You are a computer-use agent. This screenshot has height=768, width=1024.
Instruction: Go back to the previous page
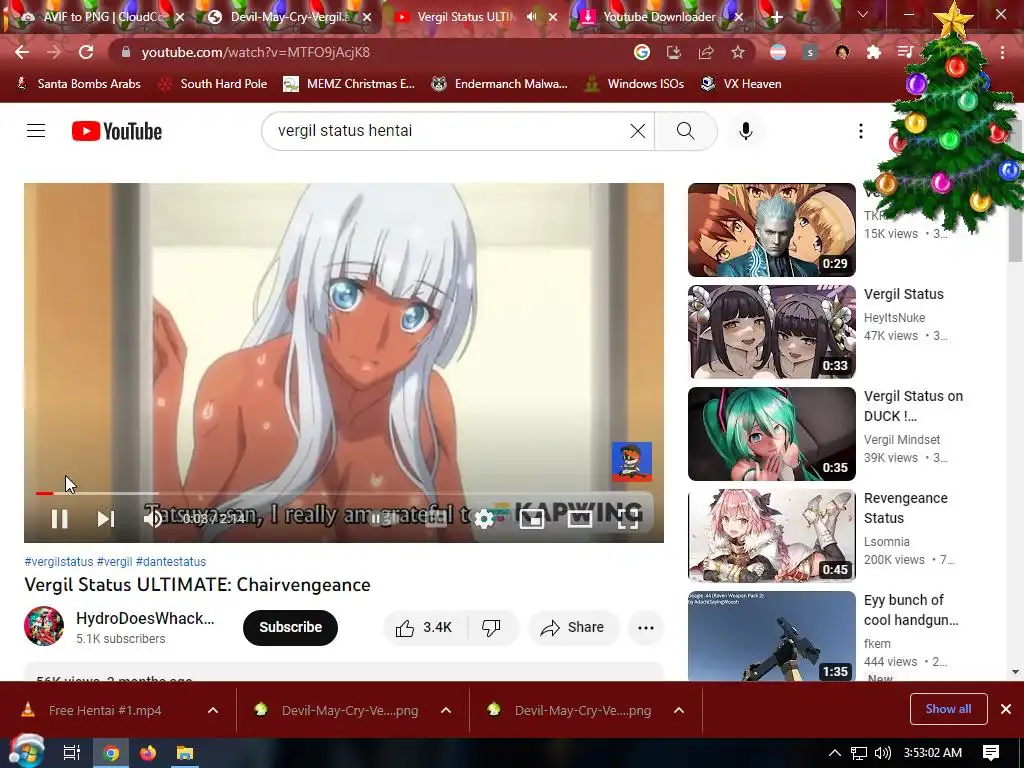(x=22, y=52)
